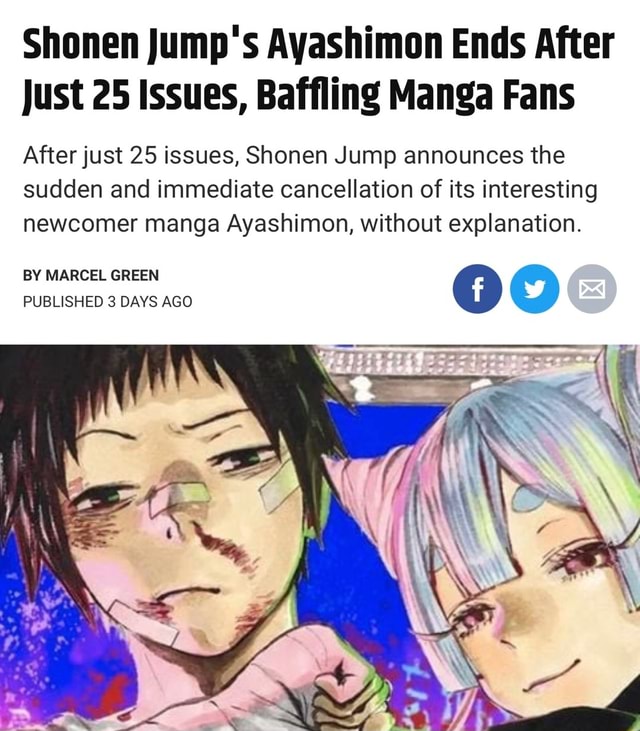Click "Shonen Jump's" in the headline

point(140,45)
